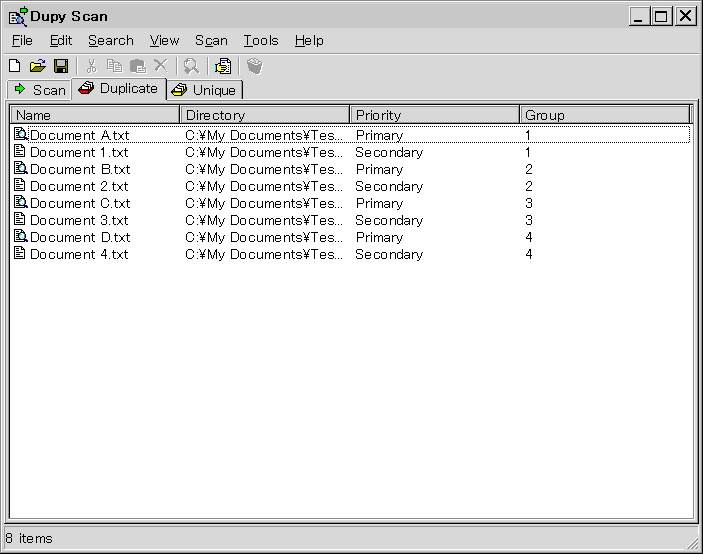This screenshot has height=554, width=703.
Task: Click the Delete X toolbar icon
Action: tap(161, 65)
